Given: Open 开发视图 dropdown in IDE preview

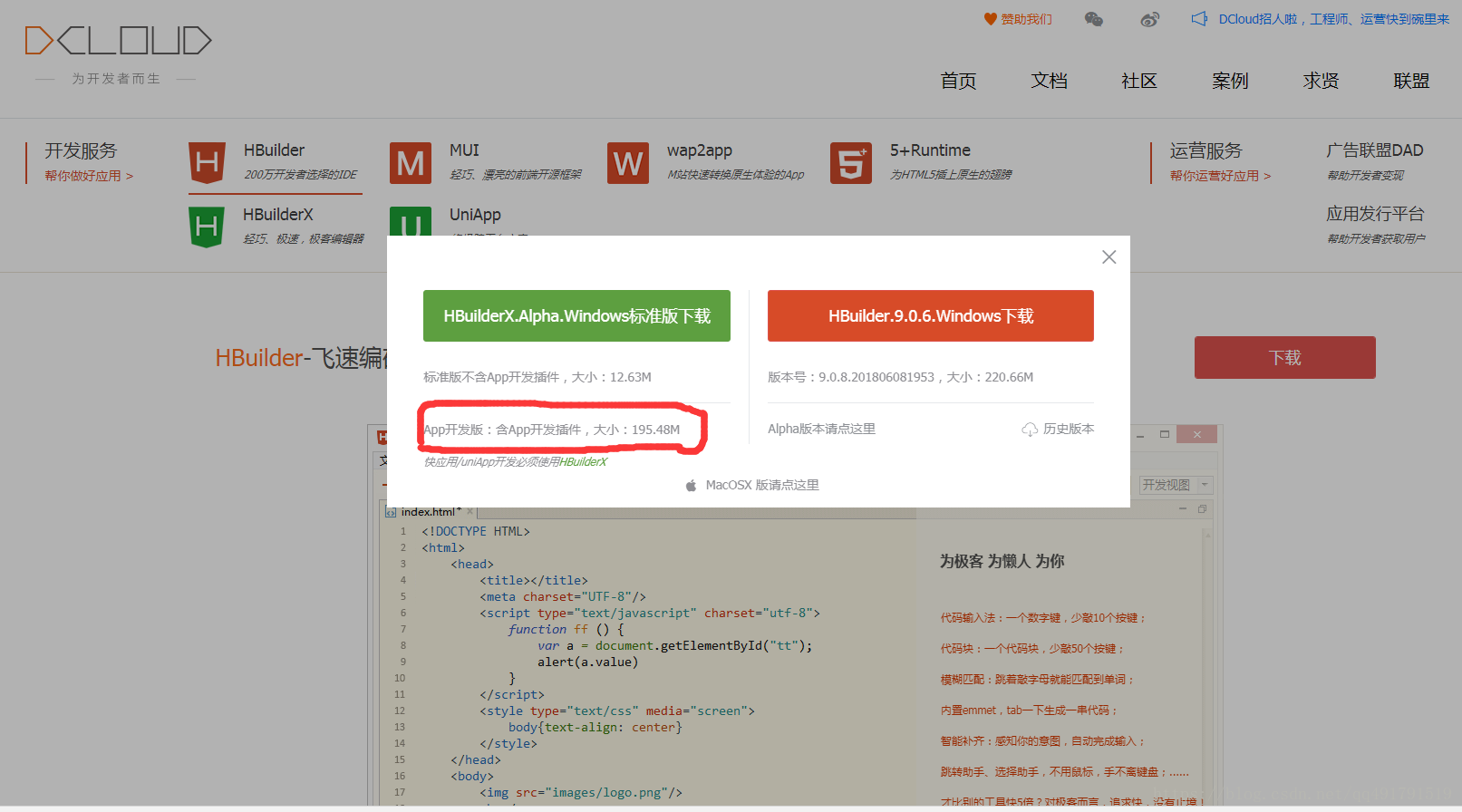Looking at the screenshot, I should [x=1176, y=485].
